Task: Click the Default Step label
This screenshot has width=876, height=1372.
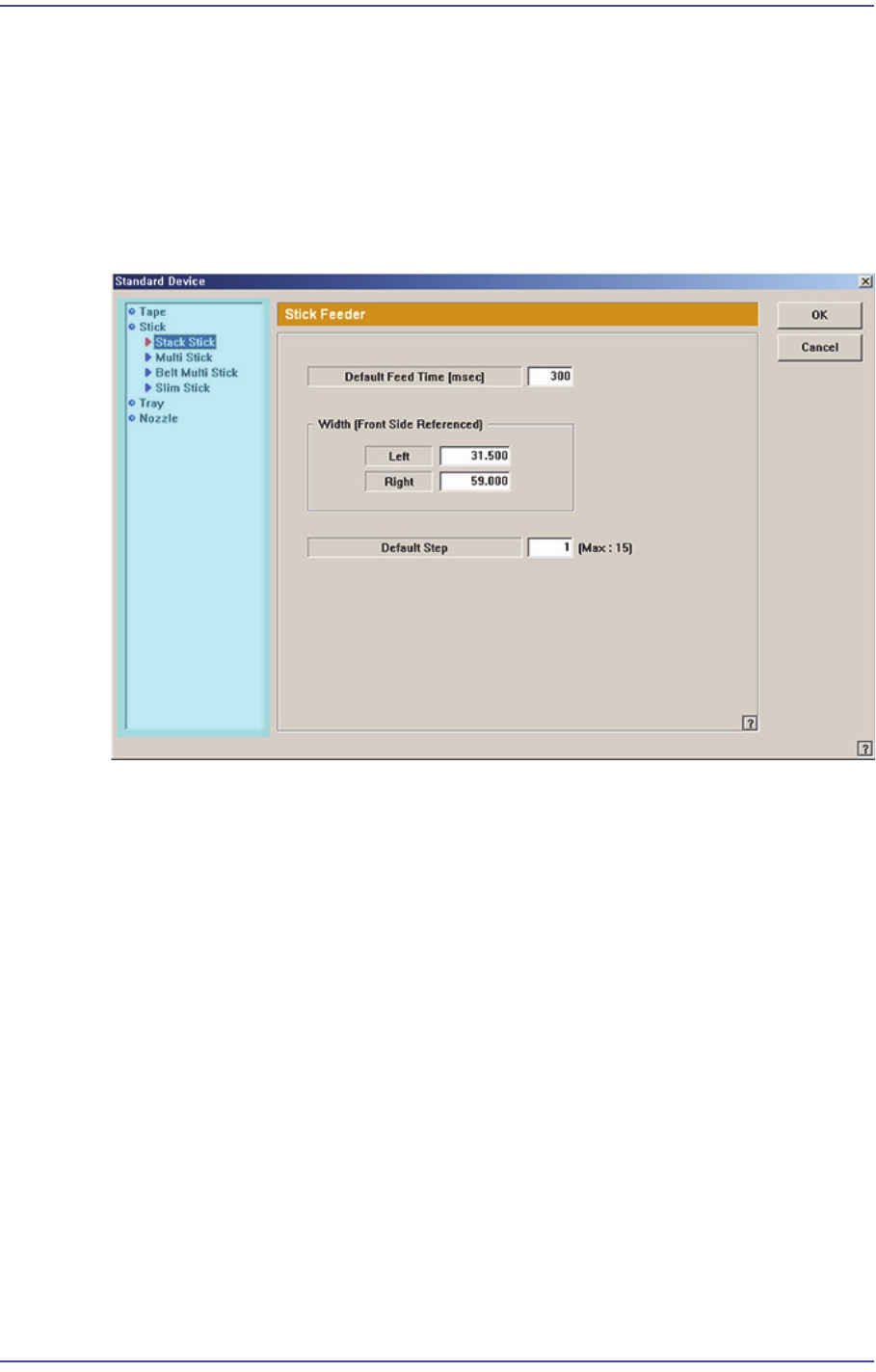Action: pyautogui.click(x=414, y=548)
